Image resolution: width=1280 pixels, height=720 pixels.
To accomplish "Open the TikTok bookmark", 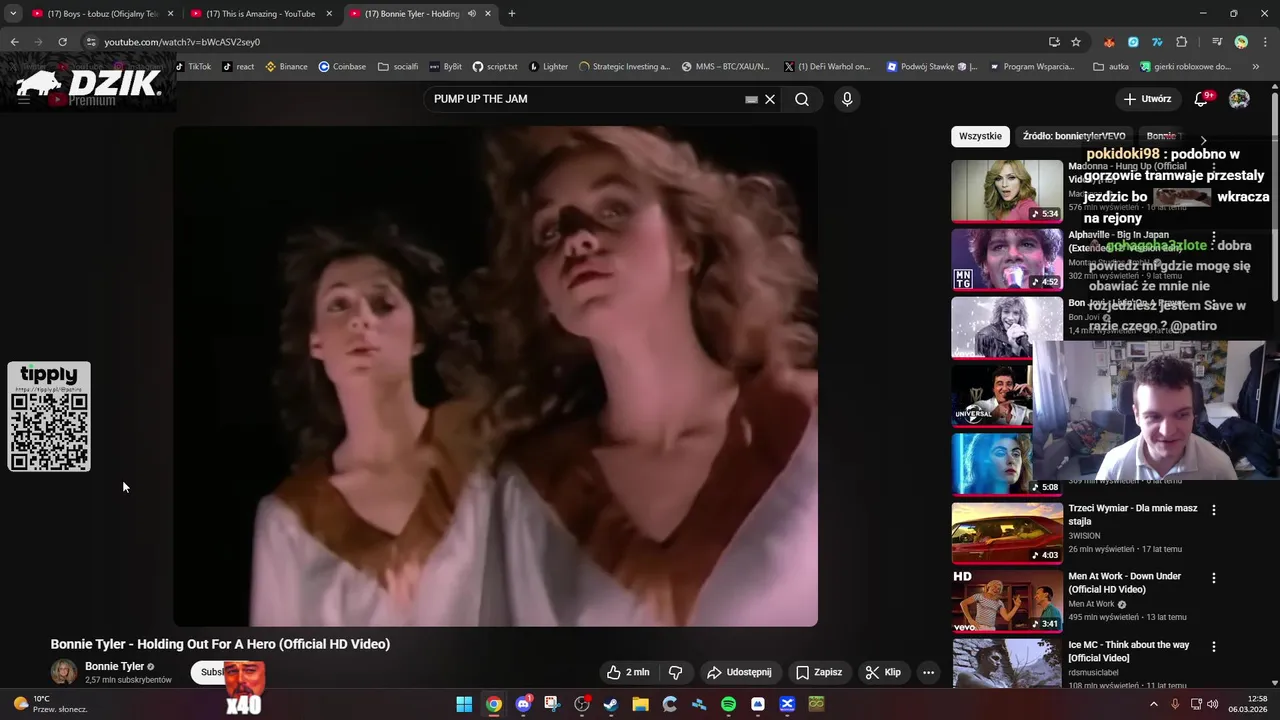I will pyautogui.click(x=193, y=67).
